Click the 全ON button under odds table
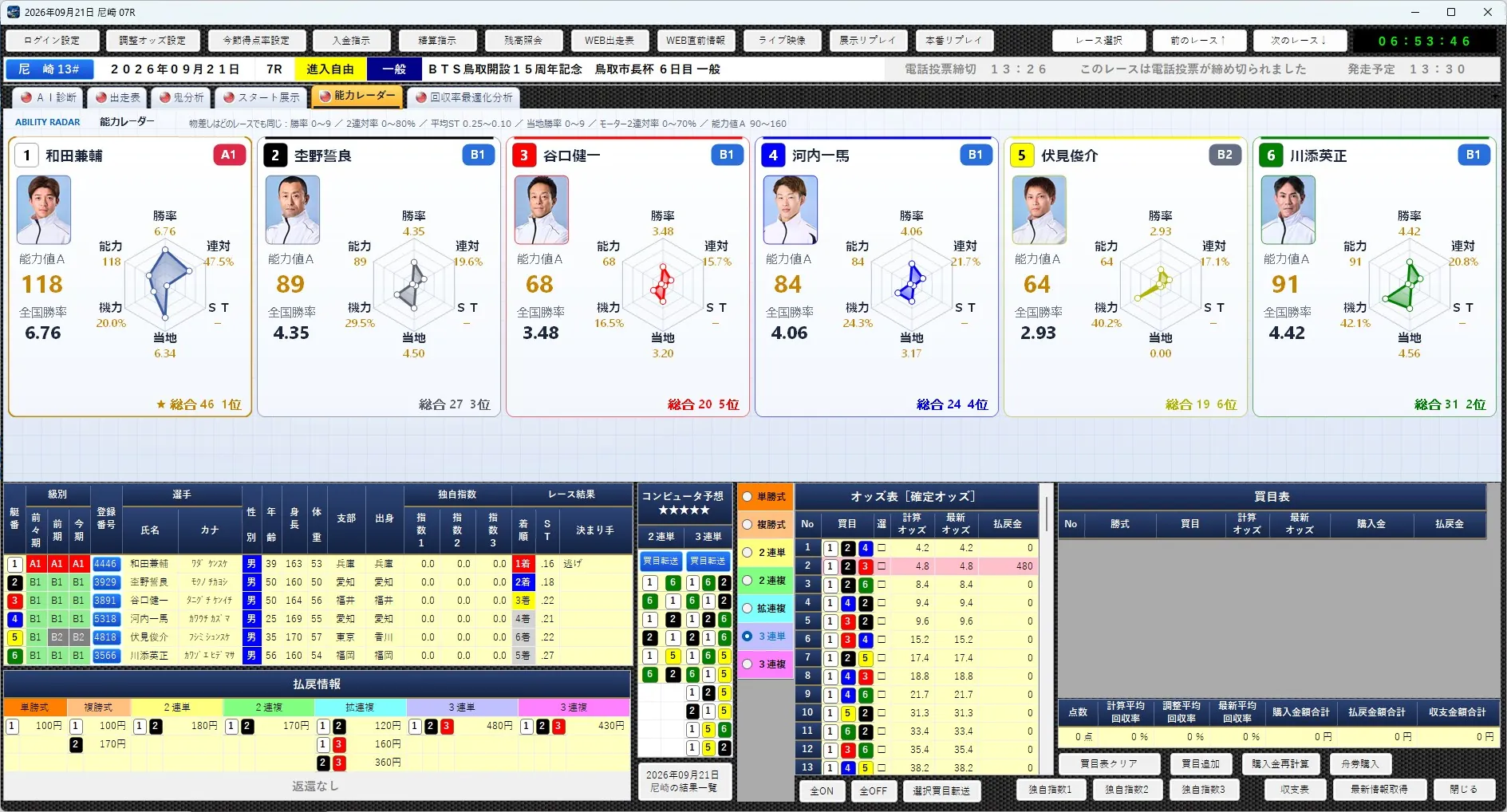 [x=822, y=790]
